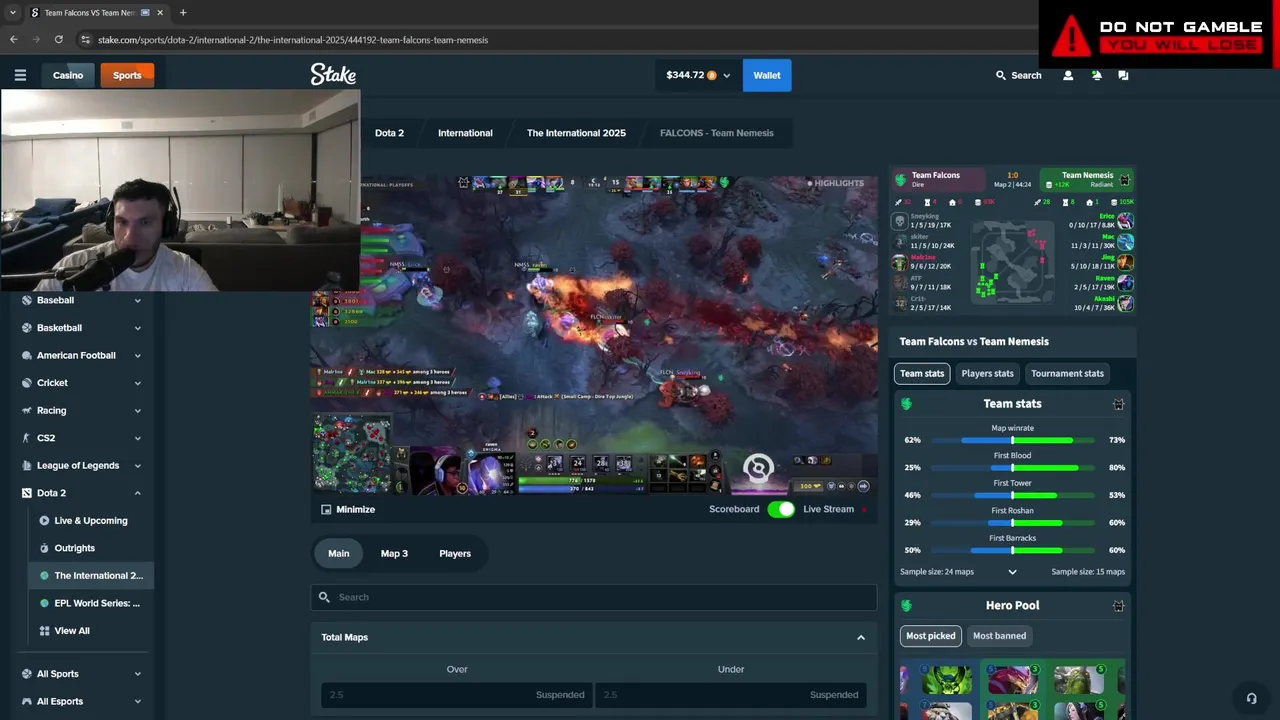The height and width of the screenshot is (720, 1280).
Task: Click the Stake logo
Action: tap(333, 75)
